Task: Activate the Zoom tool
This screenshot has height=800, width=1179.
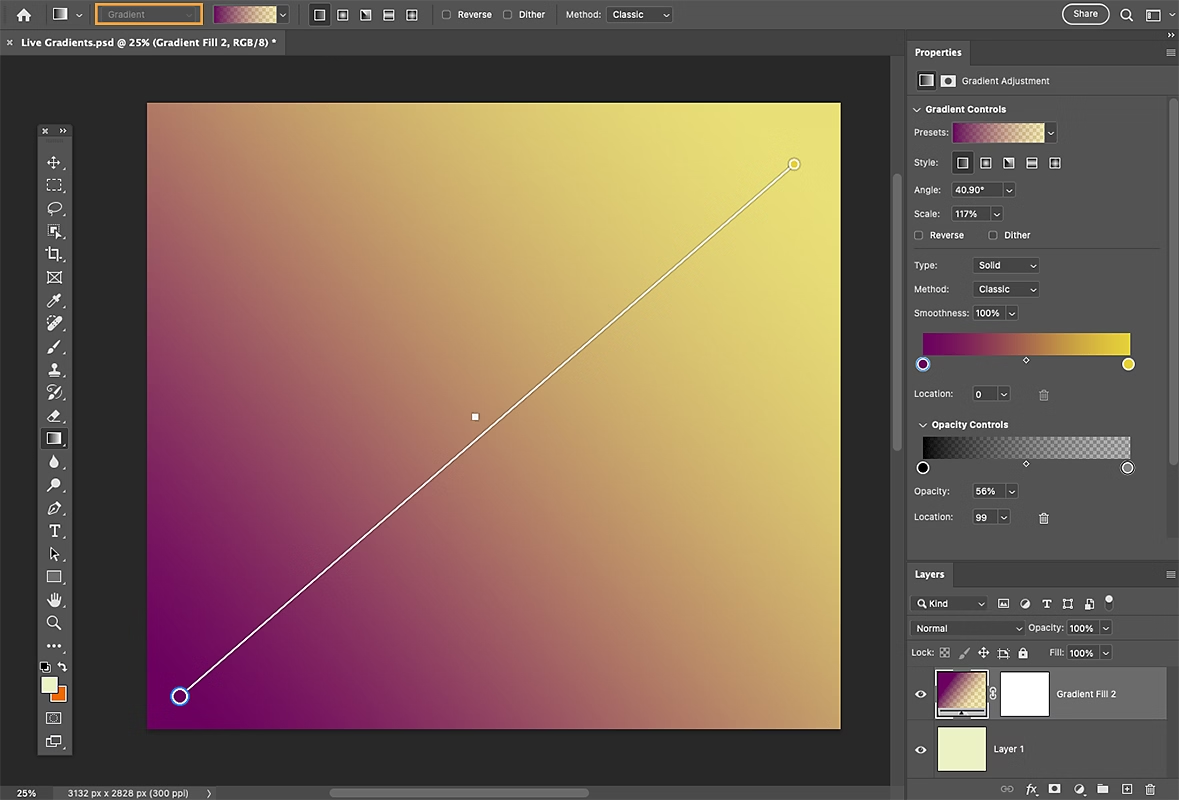Action: tap(55, 622)
